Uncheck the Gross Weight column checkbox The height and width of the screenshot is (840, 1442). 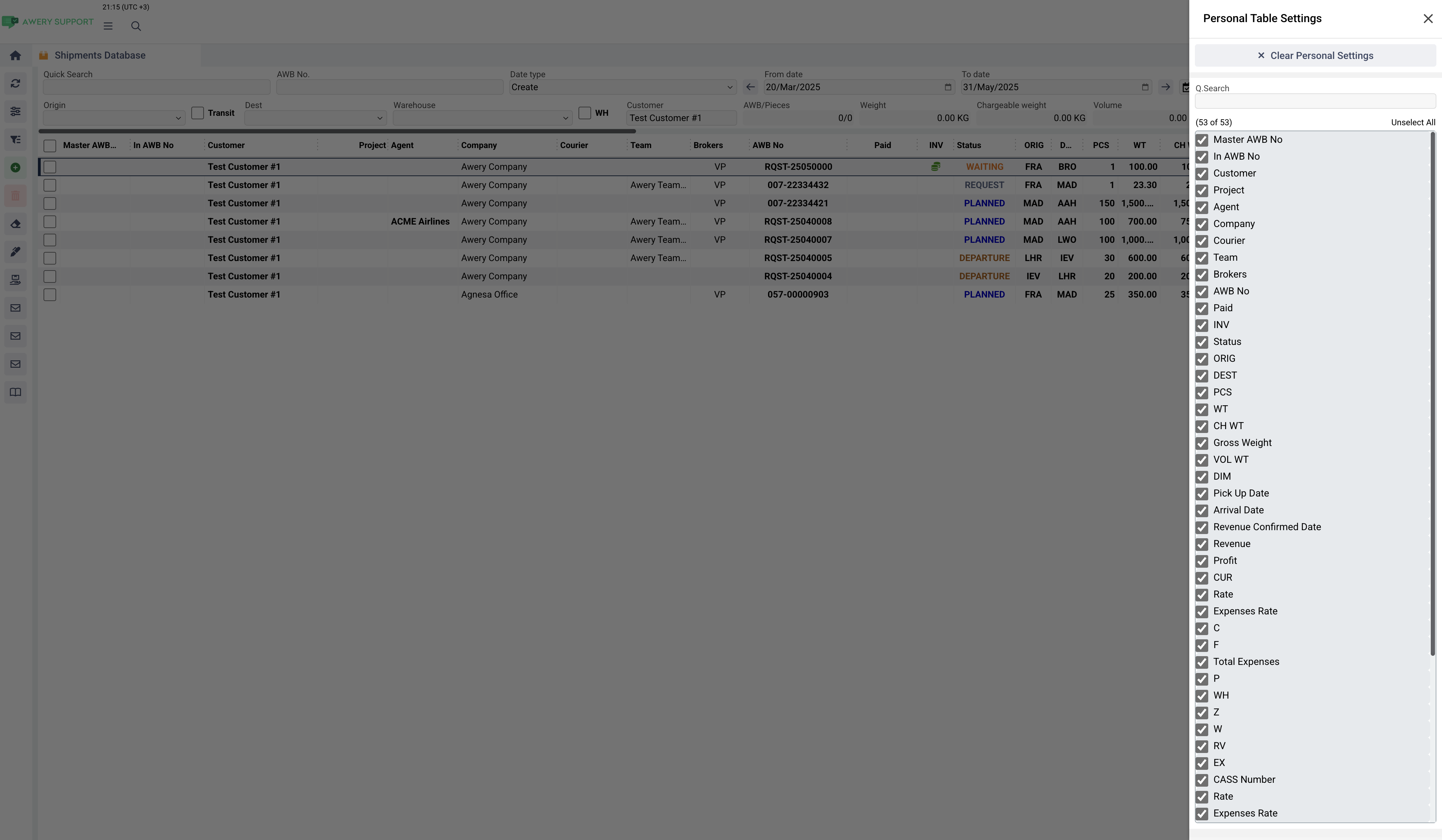tap(1202, 443)
